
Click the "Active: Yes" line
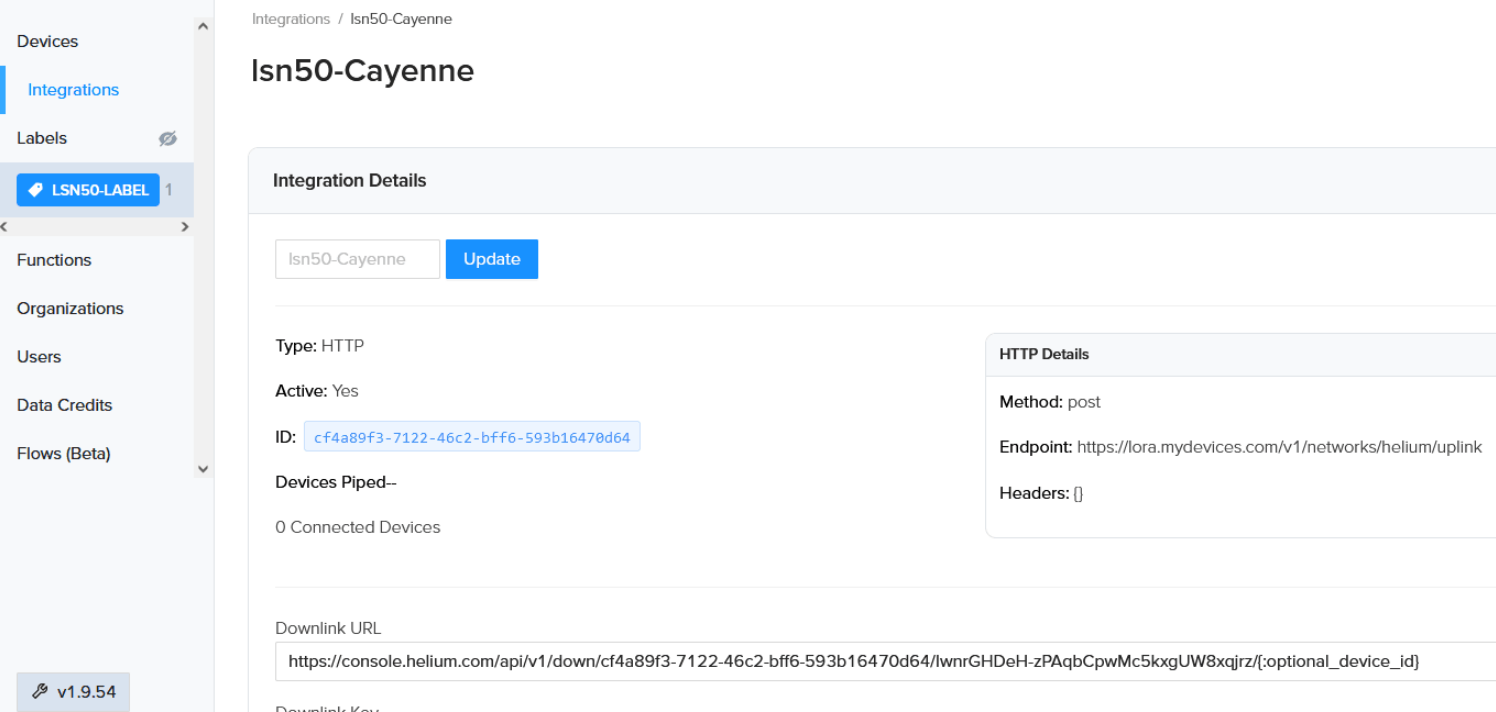click(317, 391)
